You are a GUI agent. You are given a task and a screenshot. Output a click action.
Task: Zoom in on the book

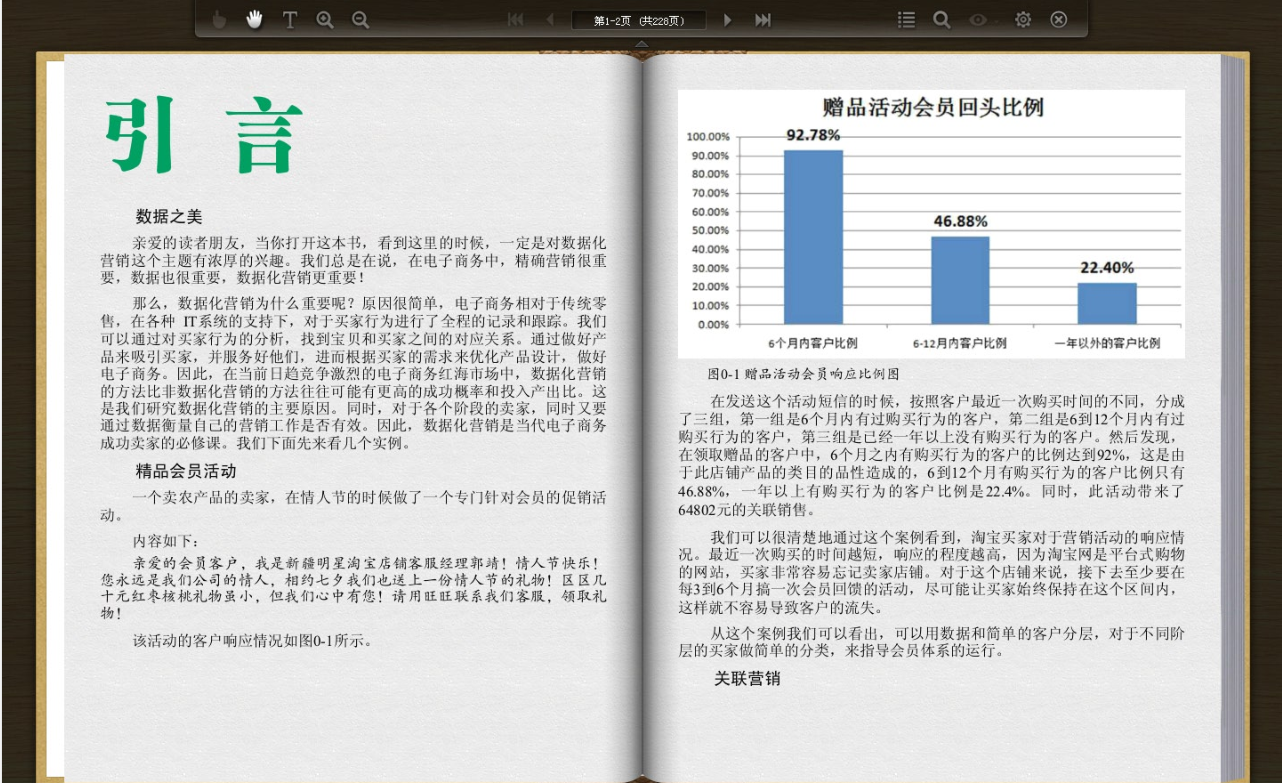coord(324,19)
